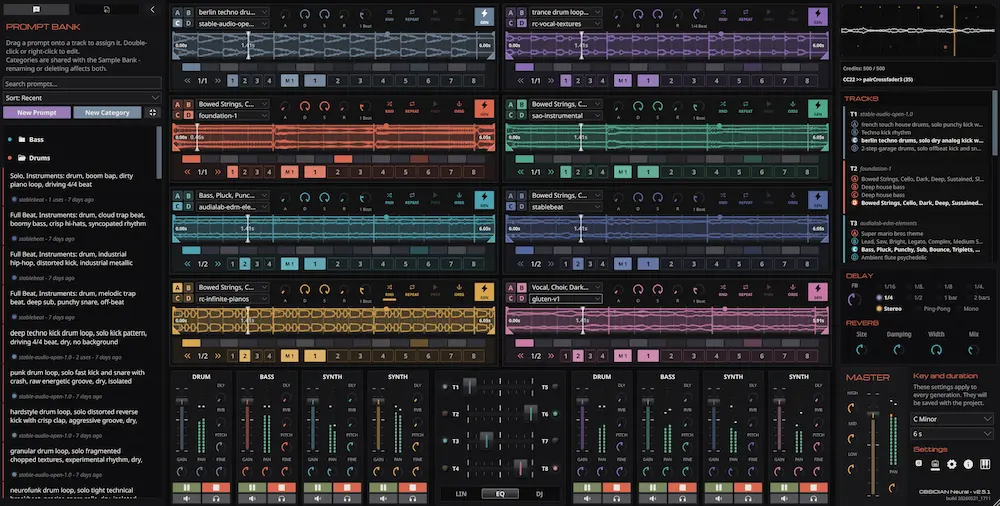Click the RND shuffle icon on the purple trance track

tap(723, 15)
